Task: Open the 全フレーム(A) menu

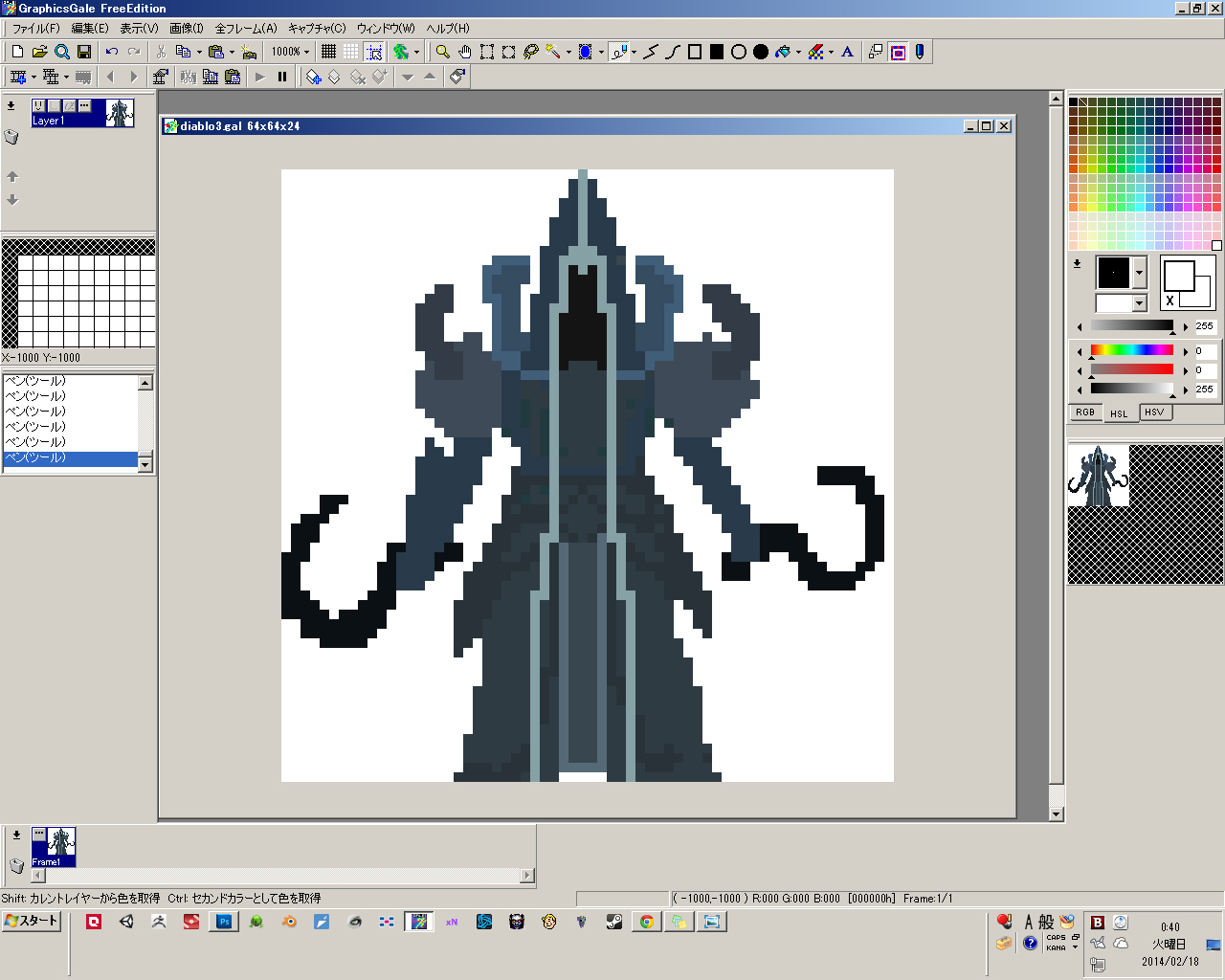Action: [x=246, y=29]
